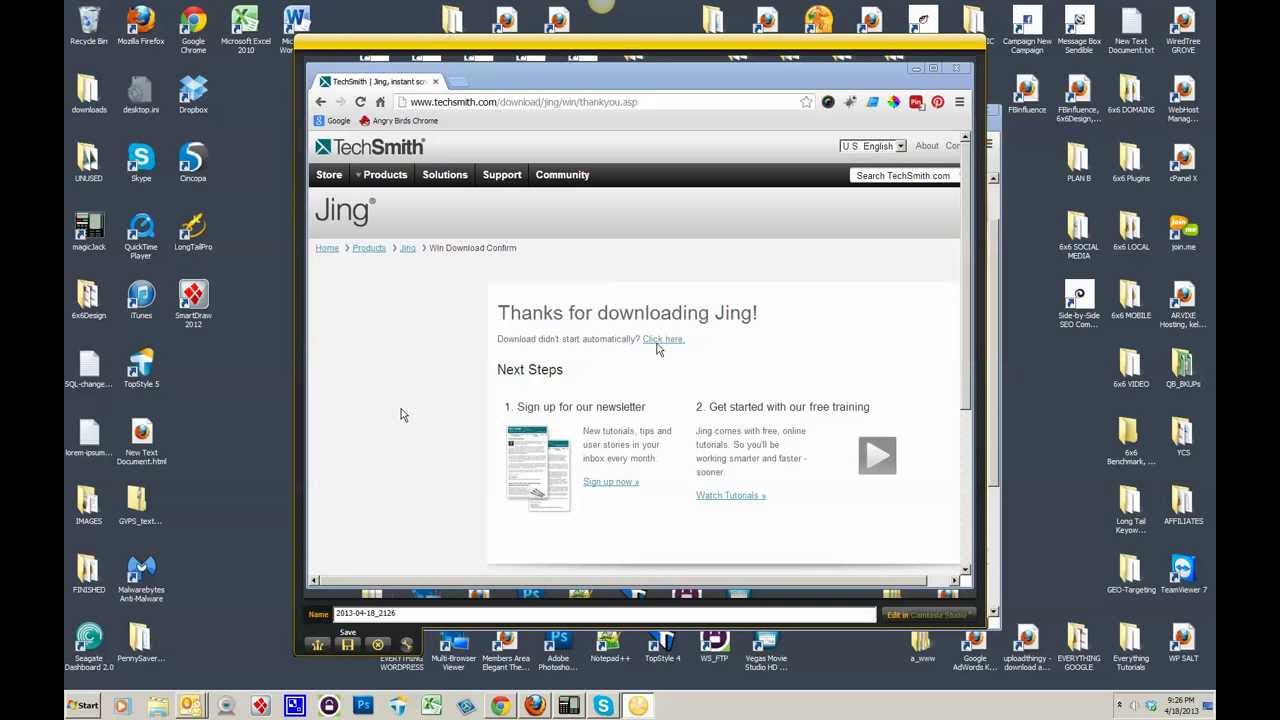Image resolution: width=1280 pixels, height=720 pixels.
Task: Switch to Firefox in the taskbar
Action: pyautogui.click(x=535, y=706)
